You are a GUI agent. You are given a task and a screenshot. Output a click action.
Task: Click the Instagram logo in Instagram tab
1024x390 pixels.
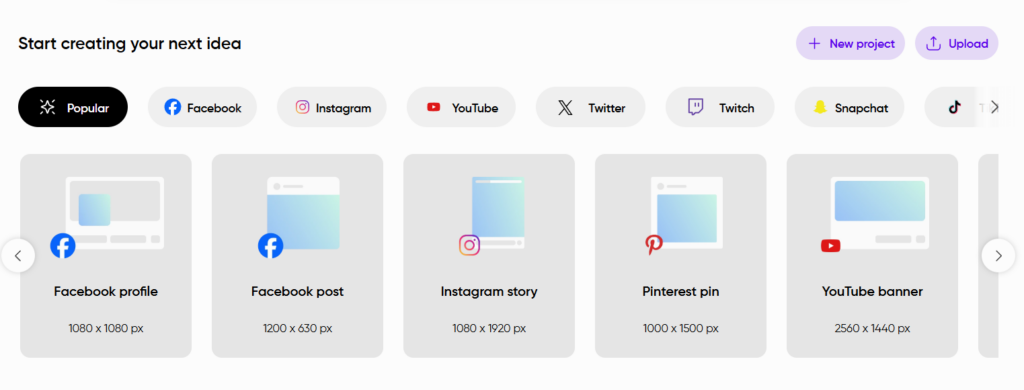coord(302,107)
